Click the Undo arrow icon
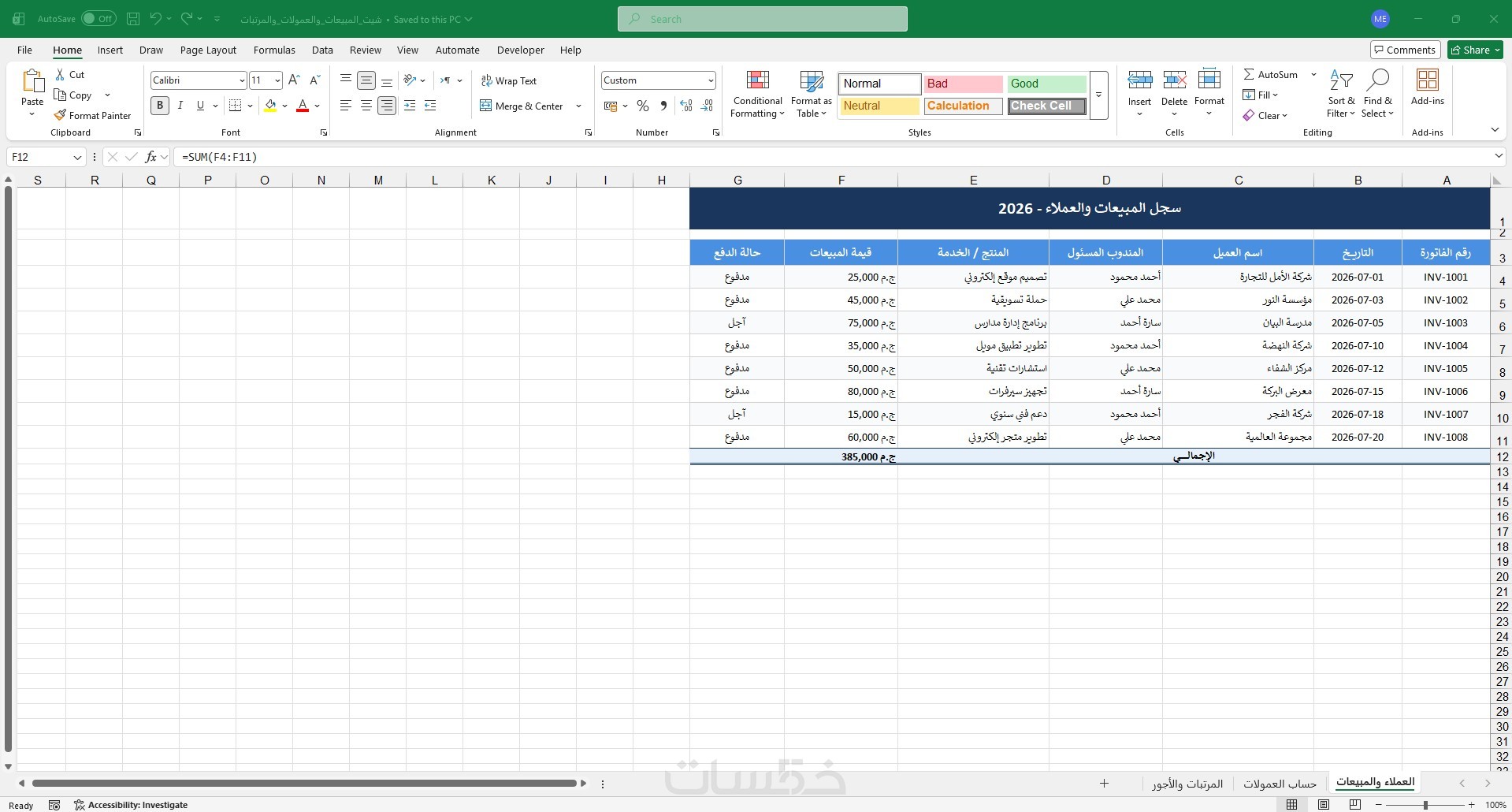The width and height of the screenshot is (1512, 812). click(x=156, y=19)
